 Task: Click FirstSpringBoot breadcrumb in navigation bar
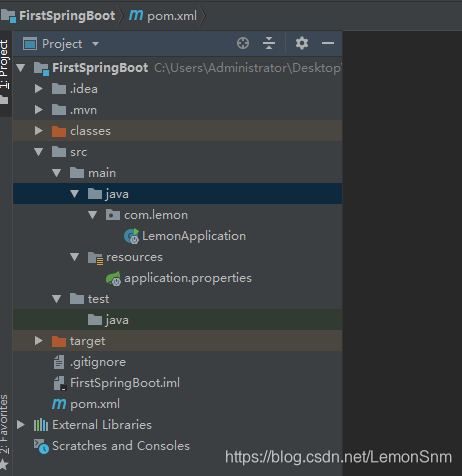(67, 16)
